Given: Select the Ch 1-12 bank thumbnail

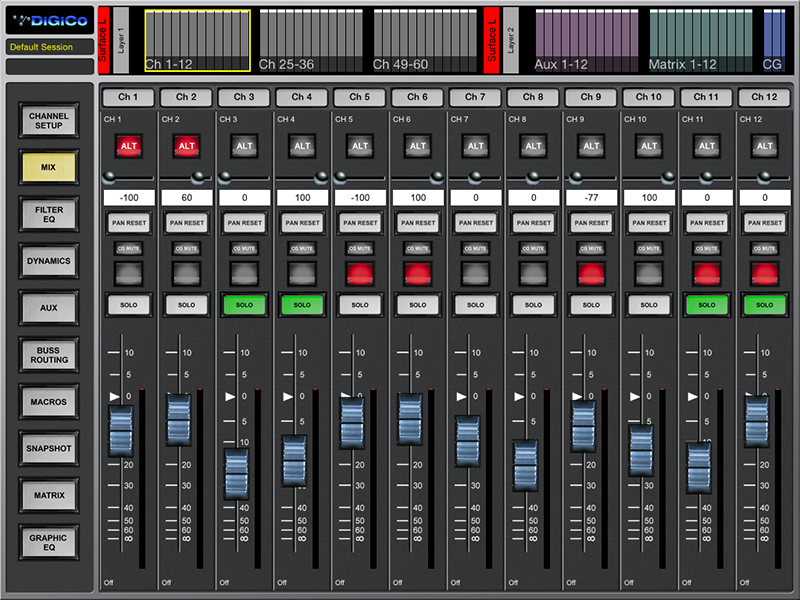Looking at the screenshot, I should coord(197,40).
